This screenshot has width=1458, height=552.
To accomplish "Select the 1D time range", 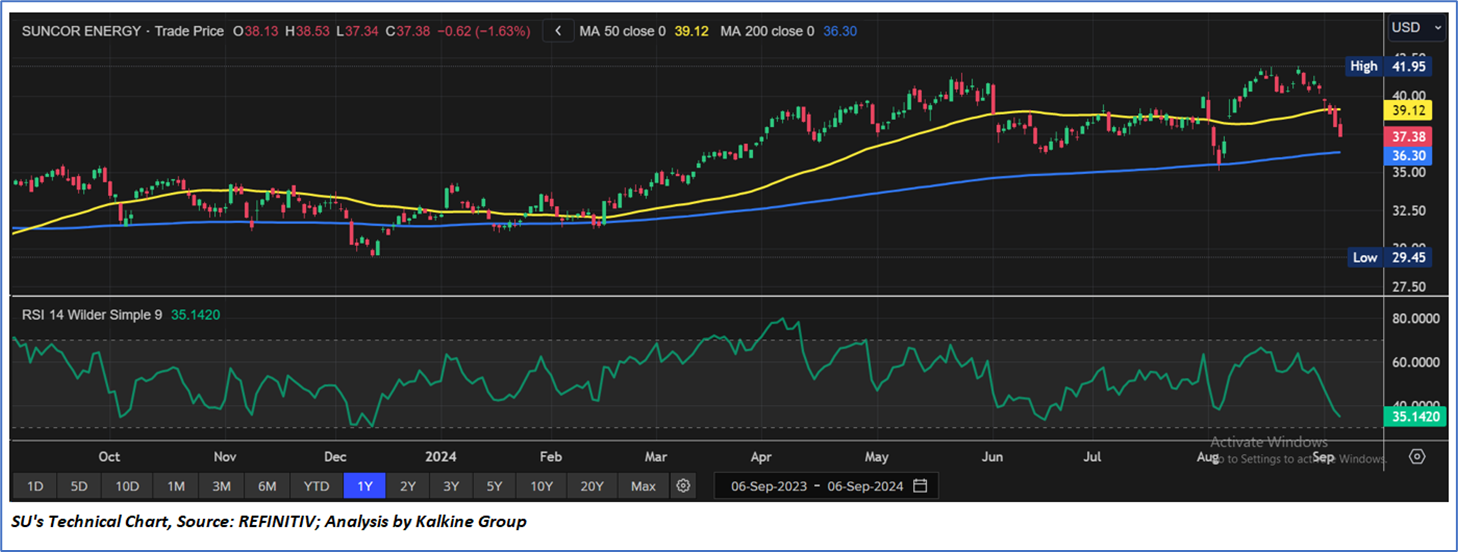I will 34,486.
